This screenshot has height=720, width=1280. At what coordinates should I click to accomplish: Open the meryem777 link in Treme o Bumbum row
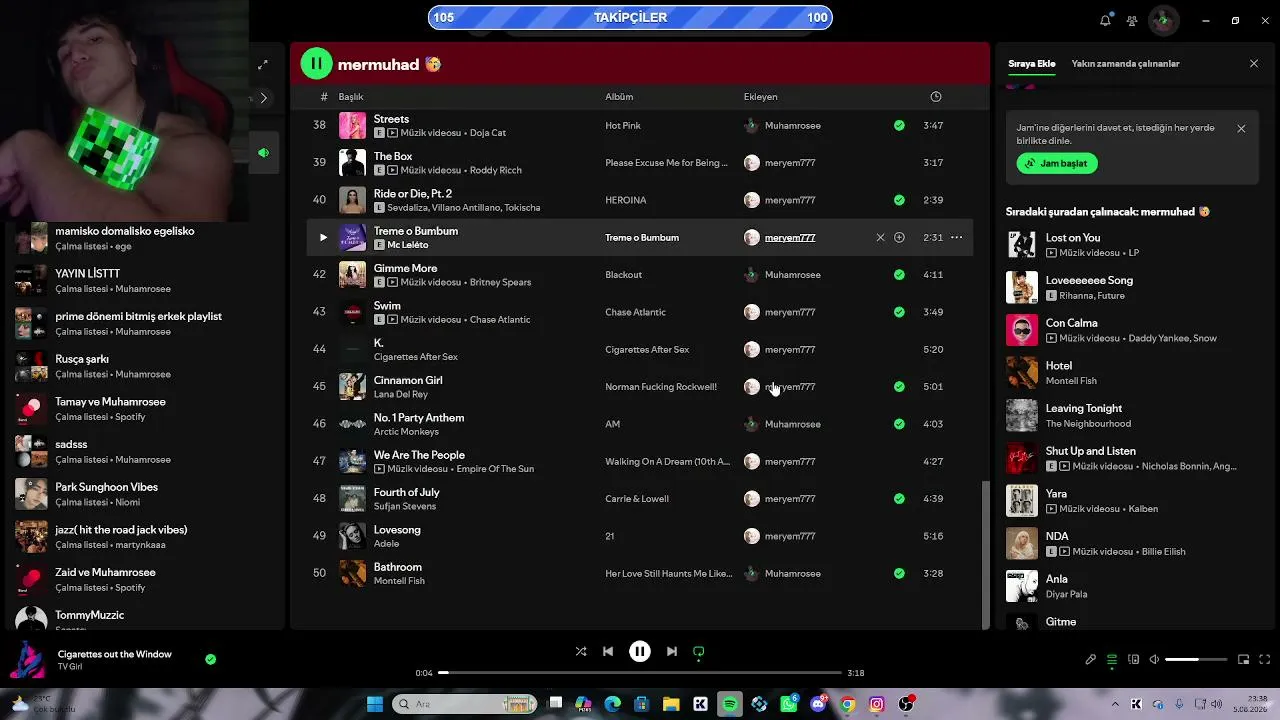790,238
